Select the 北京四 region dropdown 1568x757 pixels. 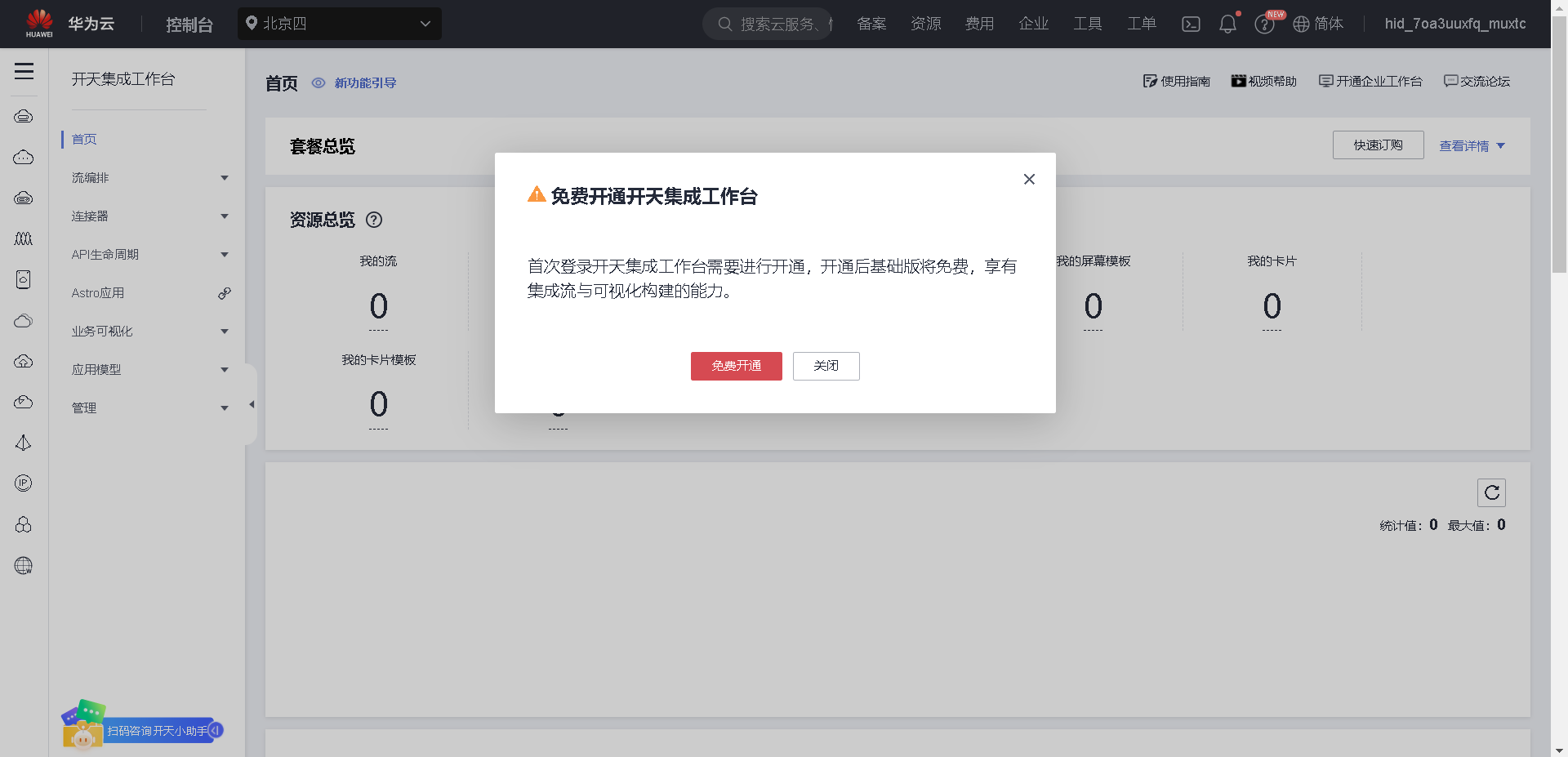click(x=340, y=24)
